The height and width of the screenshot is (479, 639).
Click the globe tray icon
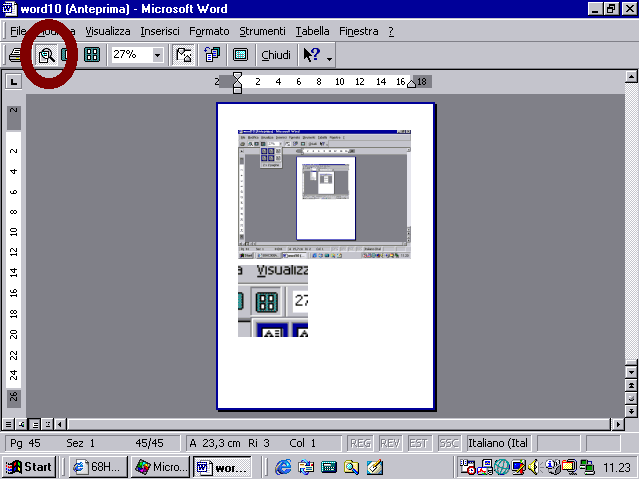(x=502, y=467)
